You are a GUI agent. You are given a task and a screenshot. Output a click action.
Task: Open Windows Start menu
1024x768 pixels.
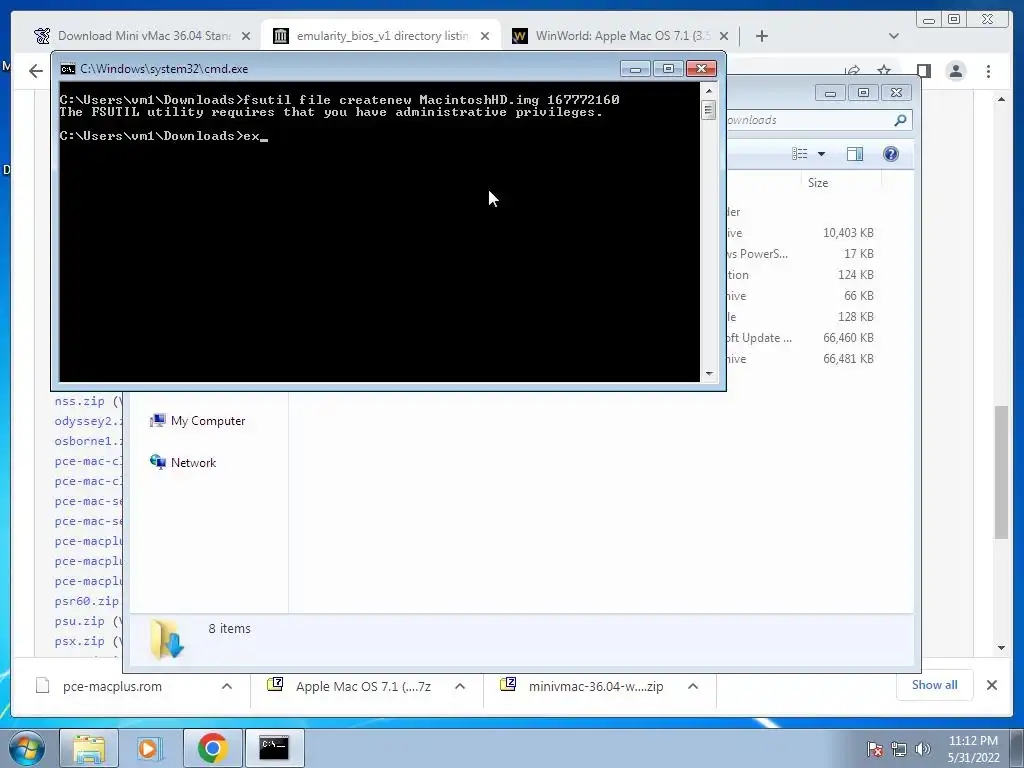[27, 748]
